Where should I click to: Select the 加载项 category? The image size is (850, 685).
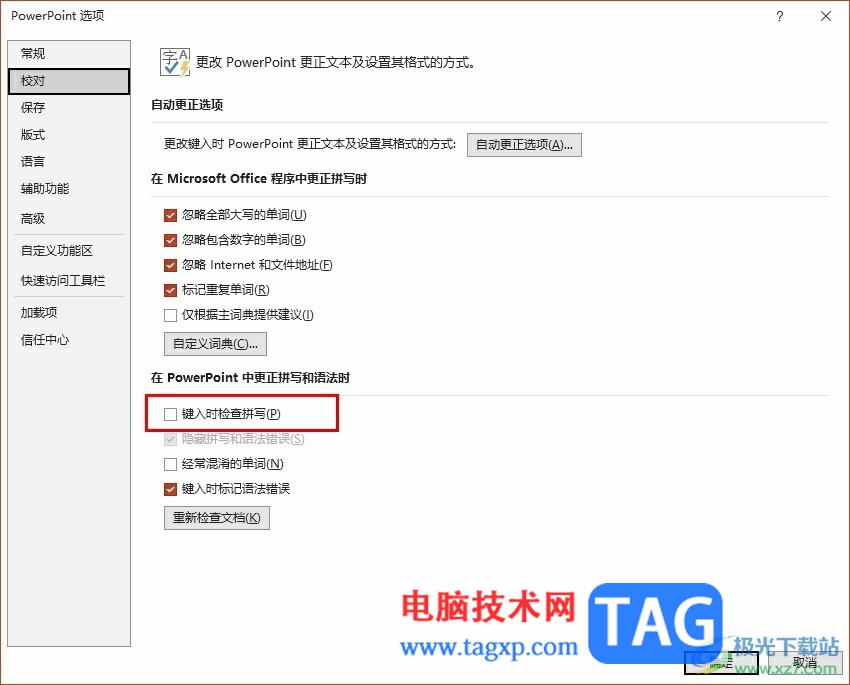coord(69,313)
